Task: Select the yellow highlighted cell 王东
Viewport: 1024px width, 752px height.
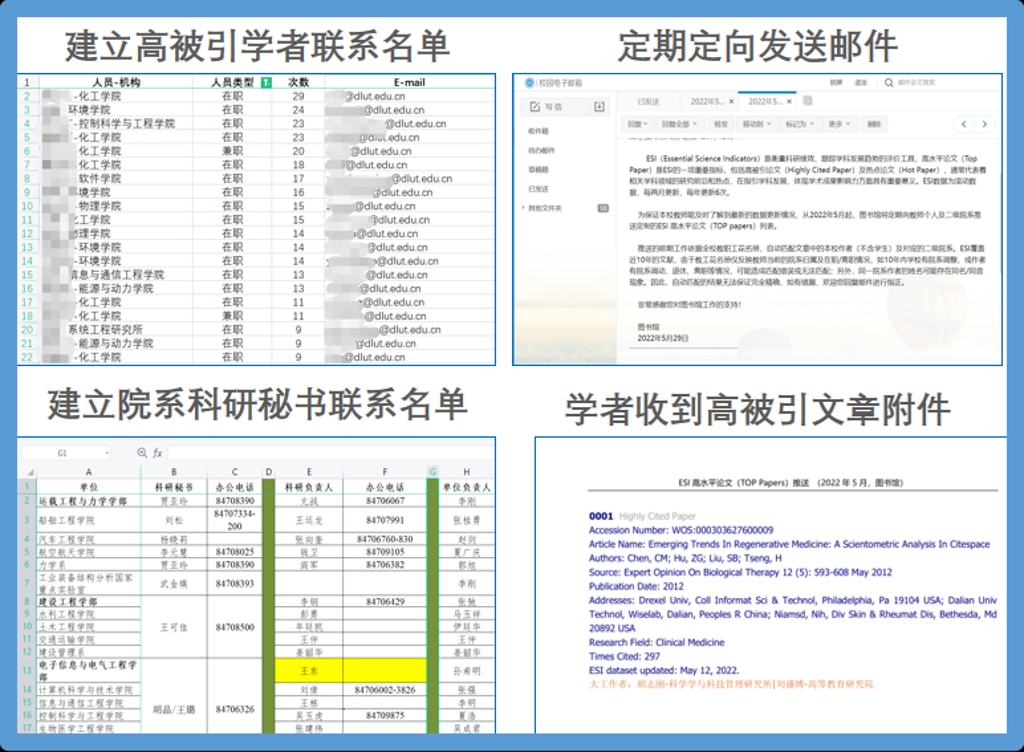Action: click(x=308, y=670)
